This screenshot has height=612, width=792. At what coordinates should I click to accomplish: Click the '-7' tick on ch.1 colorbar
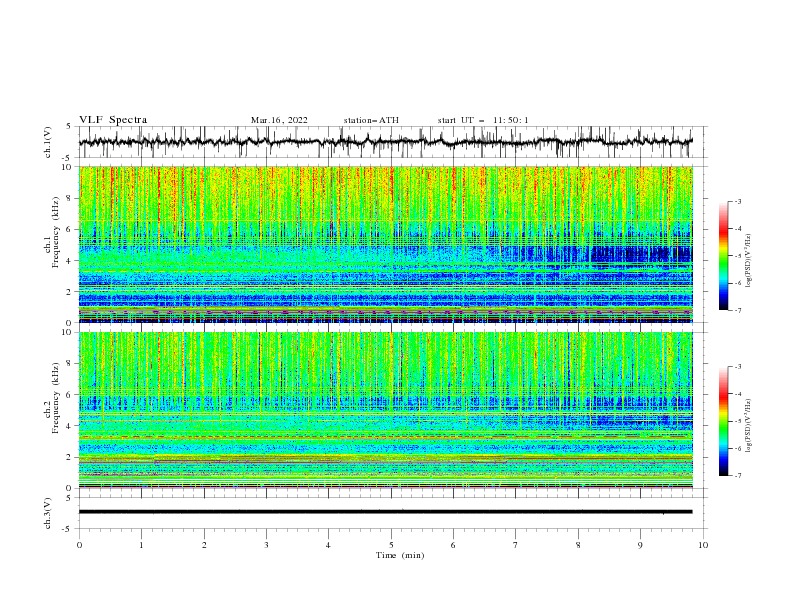click(x=737, y=310)
